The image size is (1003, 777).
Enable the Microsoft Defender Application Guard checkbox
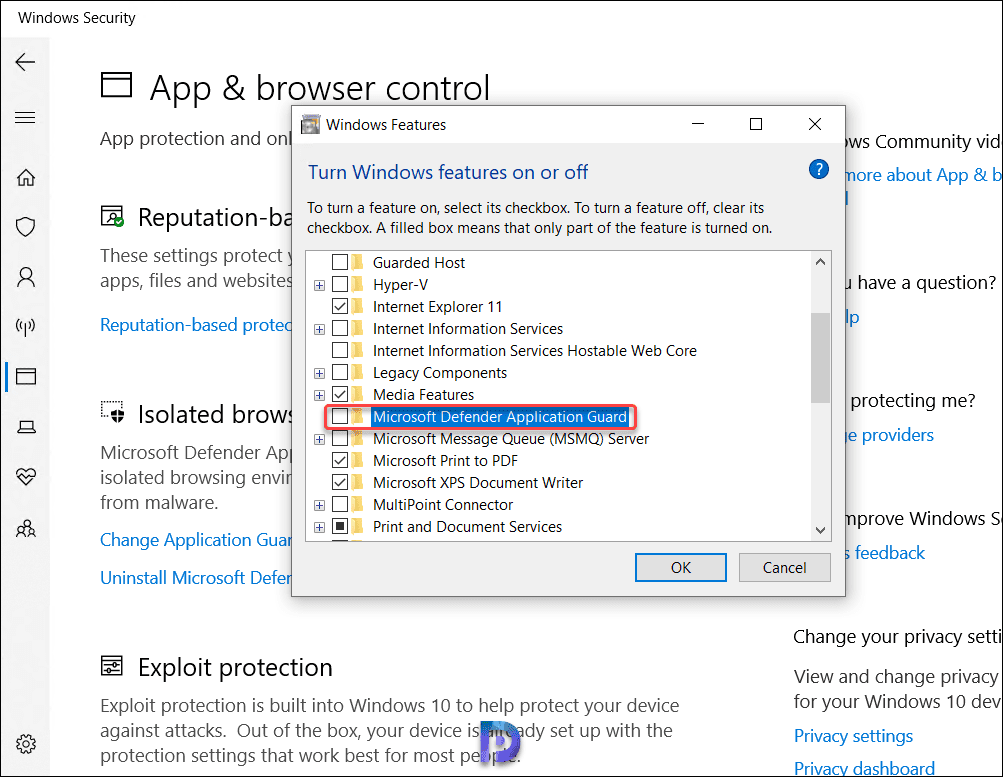point(338,416)
